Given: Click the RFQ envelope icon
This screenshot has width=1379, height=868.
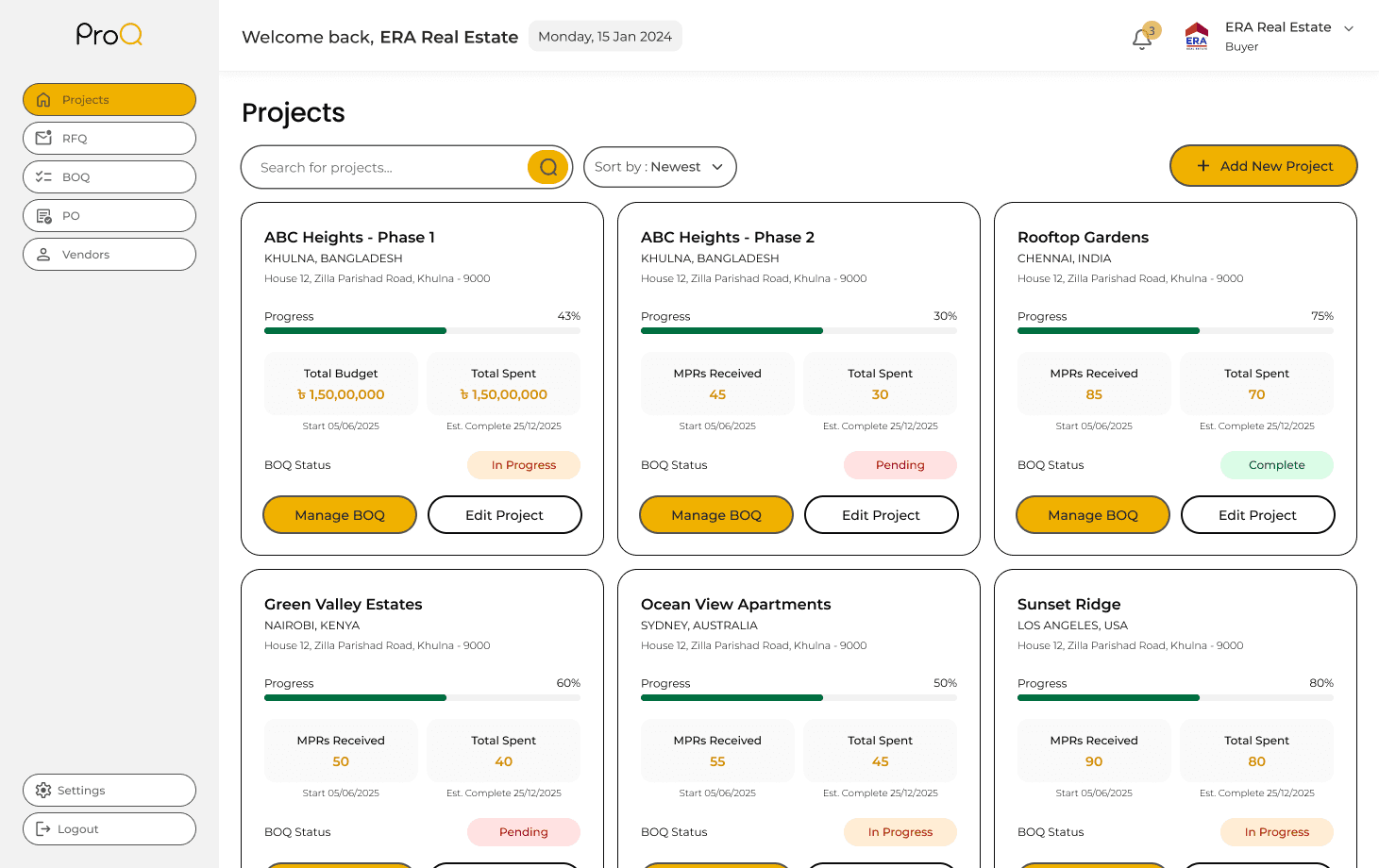Looking at the screenshot, I should click(x=43, y=139).
